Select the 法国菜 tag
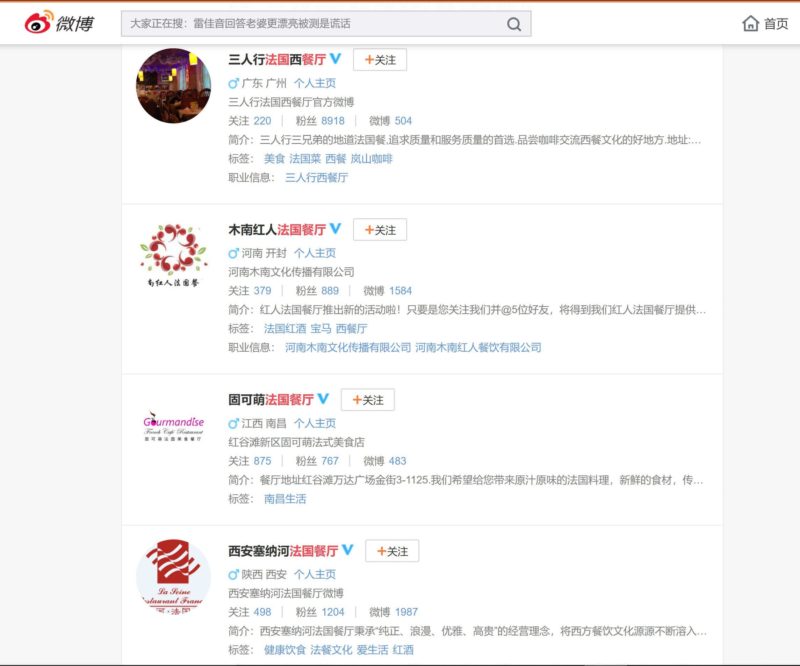This screenshot has width=800, height=666. point(305,159)
